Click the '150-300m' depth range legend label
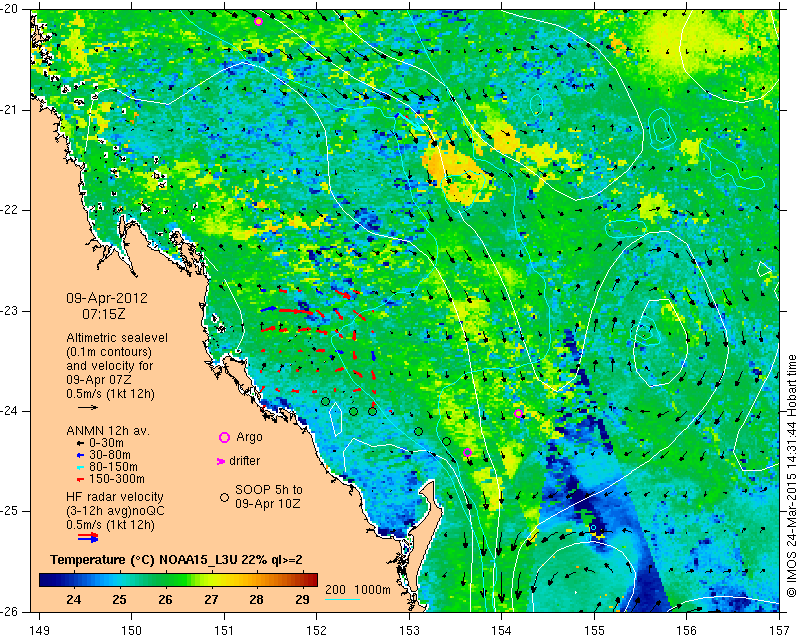This screenshot has height=640, width=800. coord(116,479)
